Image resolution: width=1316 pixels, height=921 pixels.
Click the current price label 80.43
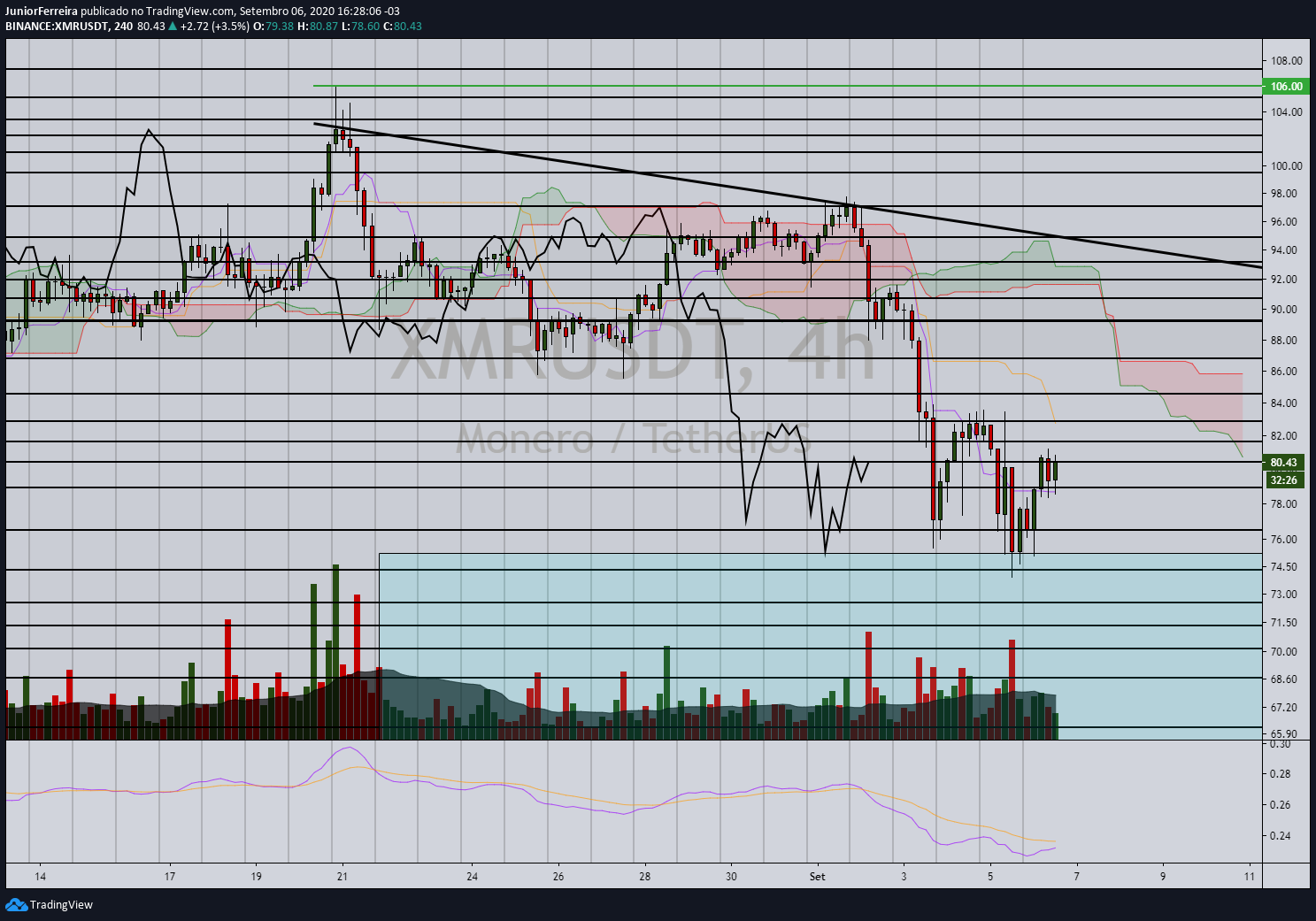pyautogui.click(x=1283, y=463)
